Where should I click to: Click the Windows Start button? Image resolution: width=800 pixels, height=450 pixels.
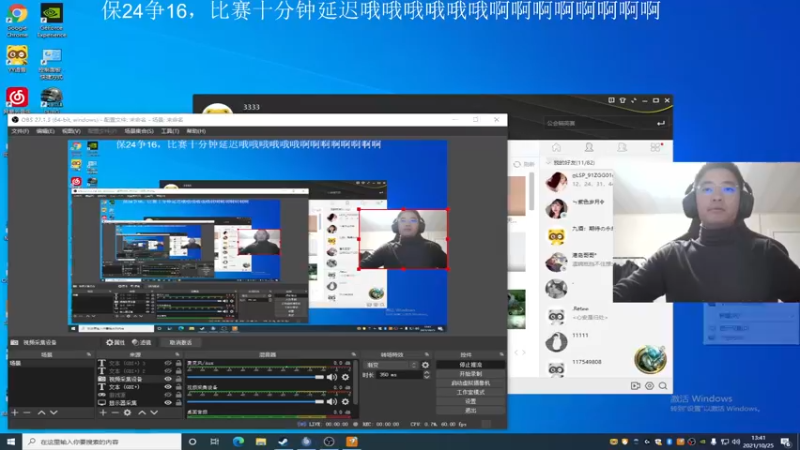point(11,441)
